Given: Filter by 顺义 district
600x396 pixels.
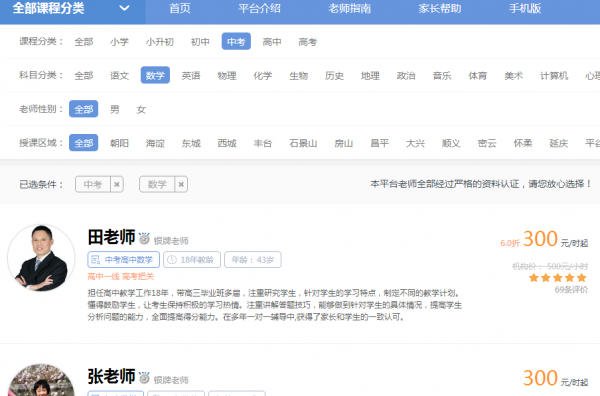Looking at the screenshot, I should 451,143.
